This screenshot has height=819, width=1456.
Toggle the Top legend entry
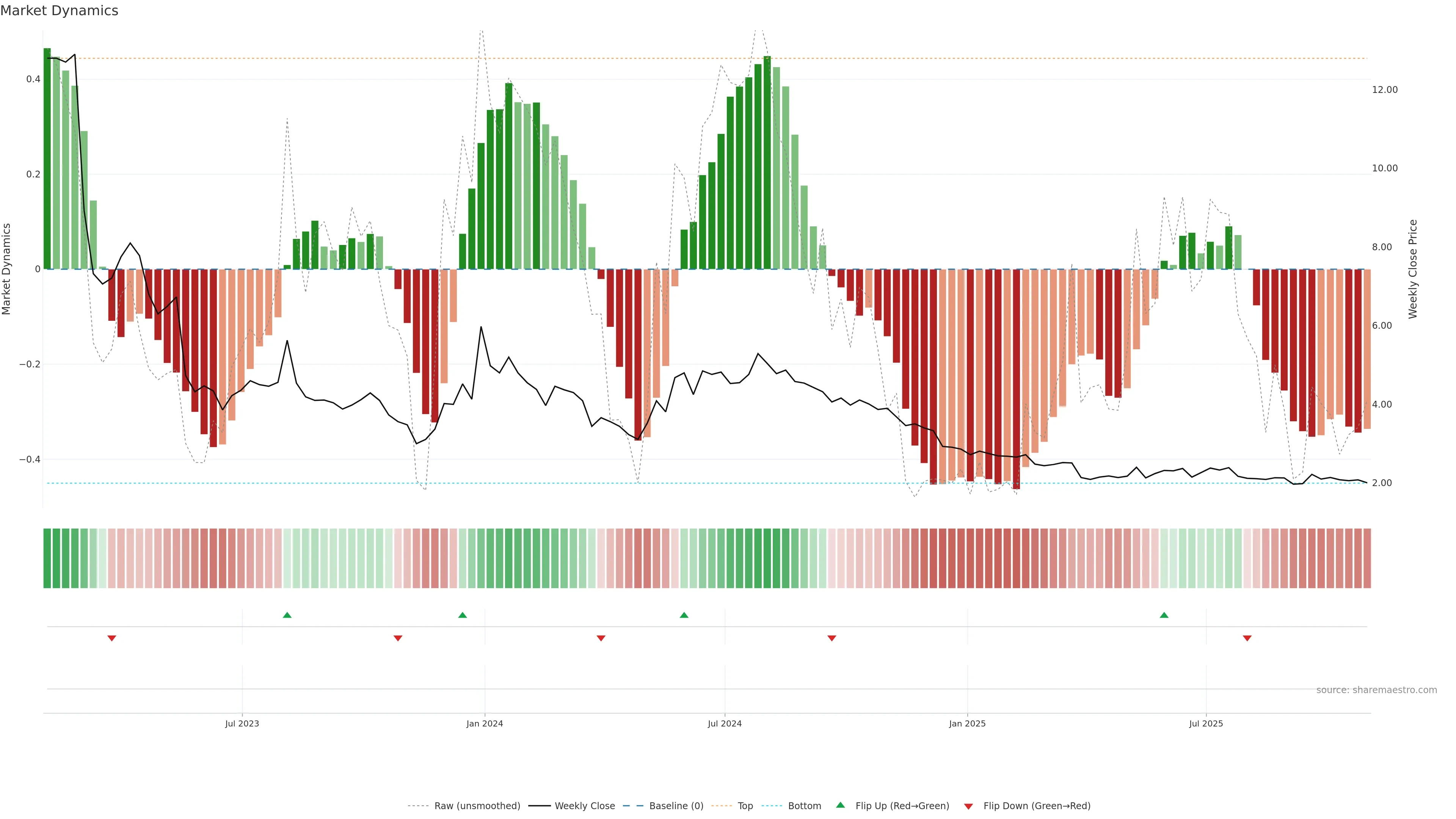click(745, 806)
